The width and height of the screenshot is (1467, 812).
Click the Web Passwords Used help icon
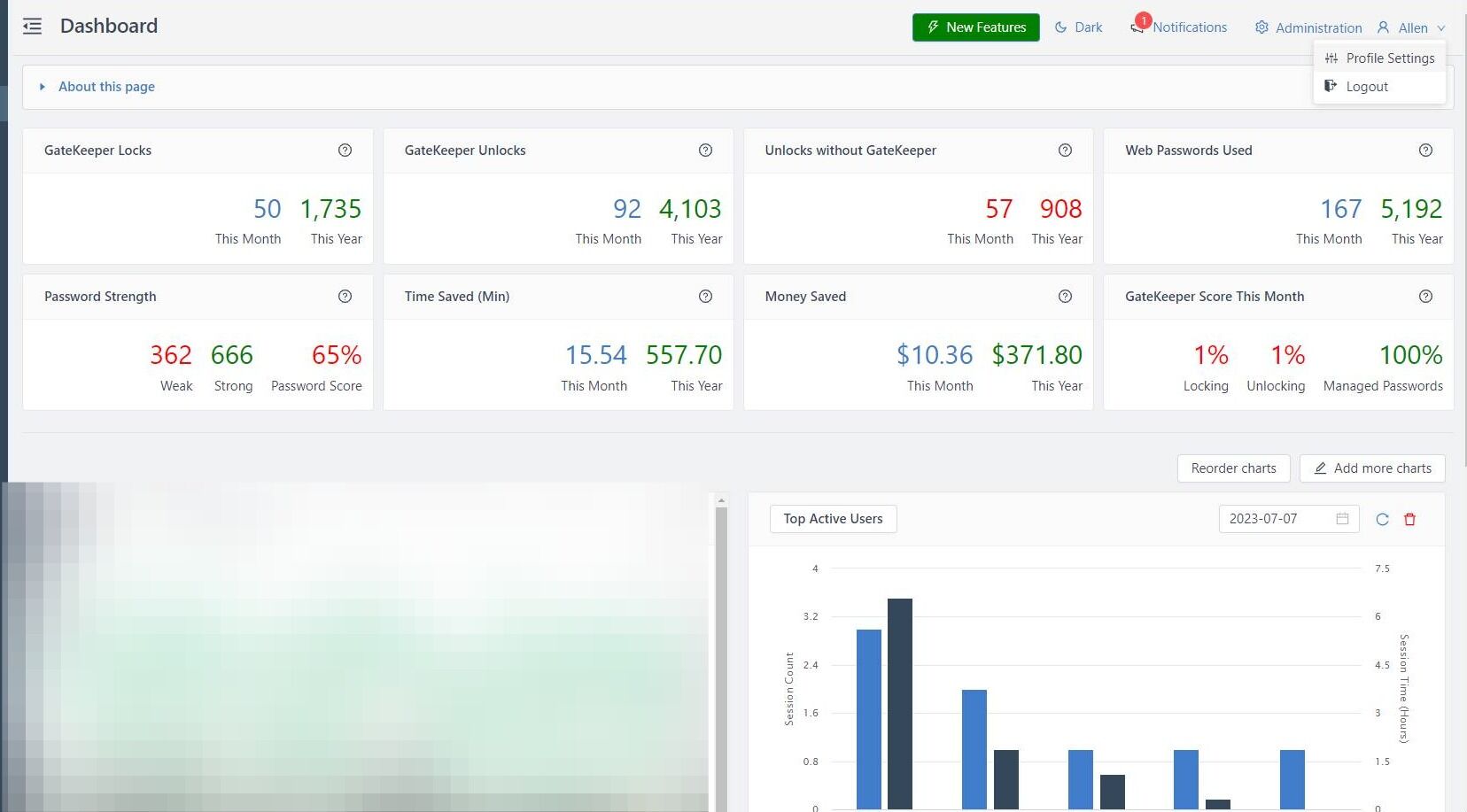(x=1425, y=150)
